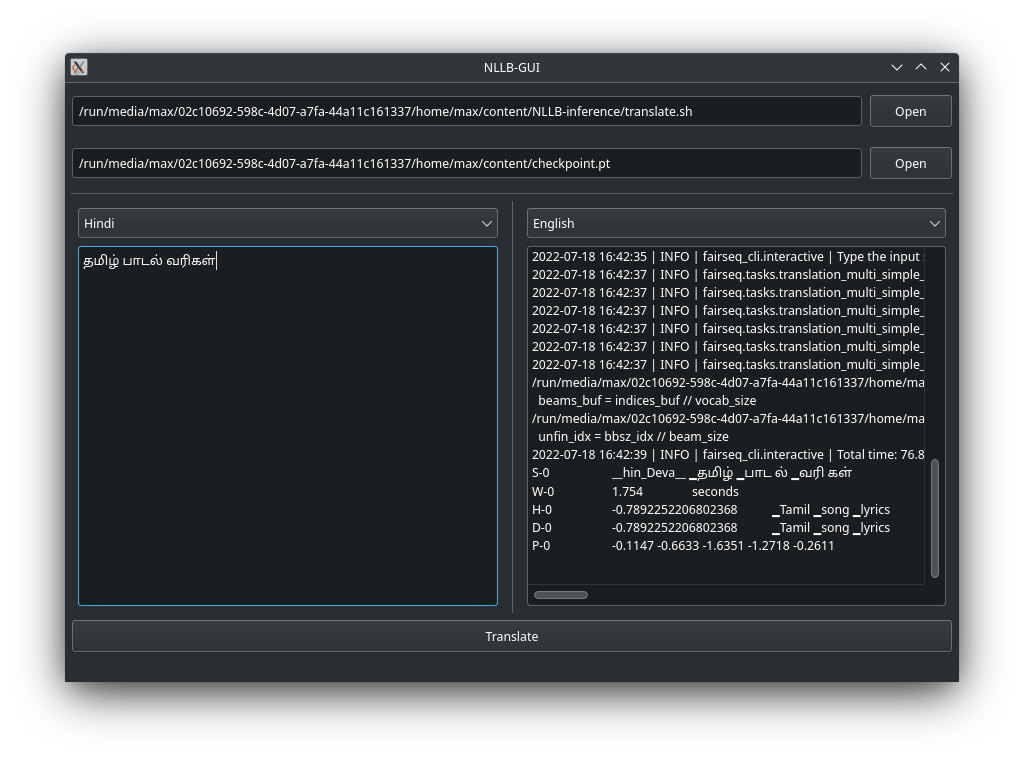1024x759 pixels.
Task: Click Open next to the translate.sh path
Action: point(910,111)
